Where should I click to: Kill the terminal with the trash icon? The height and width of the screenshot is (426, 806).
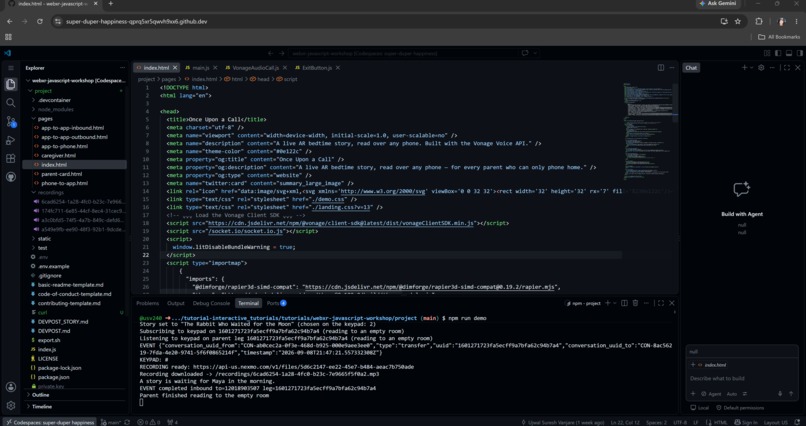tap(635, 303)
